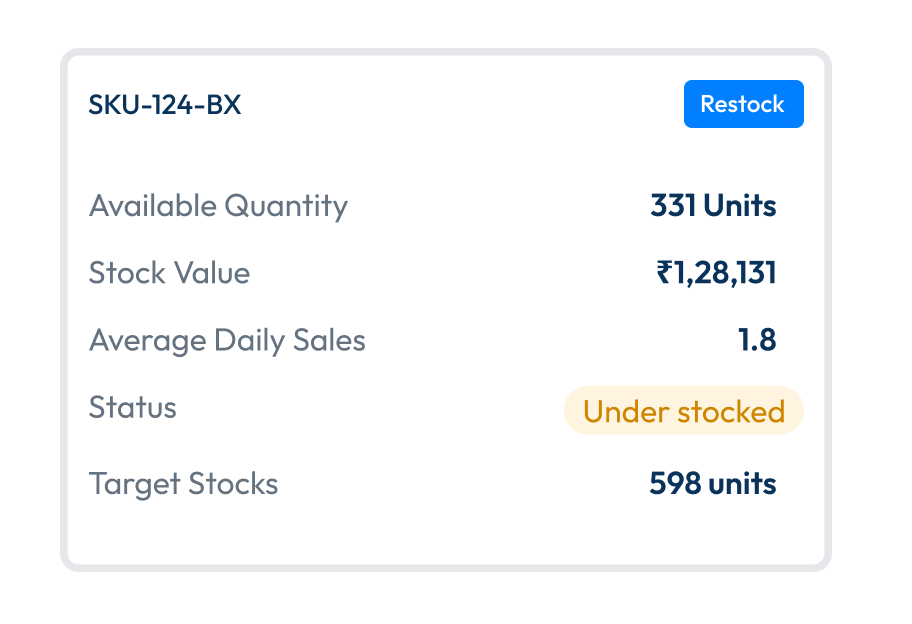The width and height of the screenshot is (912, 624).
Task: Click the Stock Value label
Action: point(169,273)
